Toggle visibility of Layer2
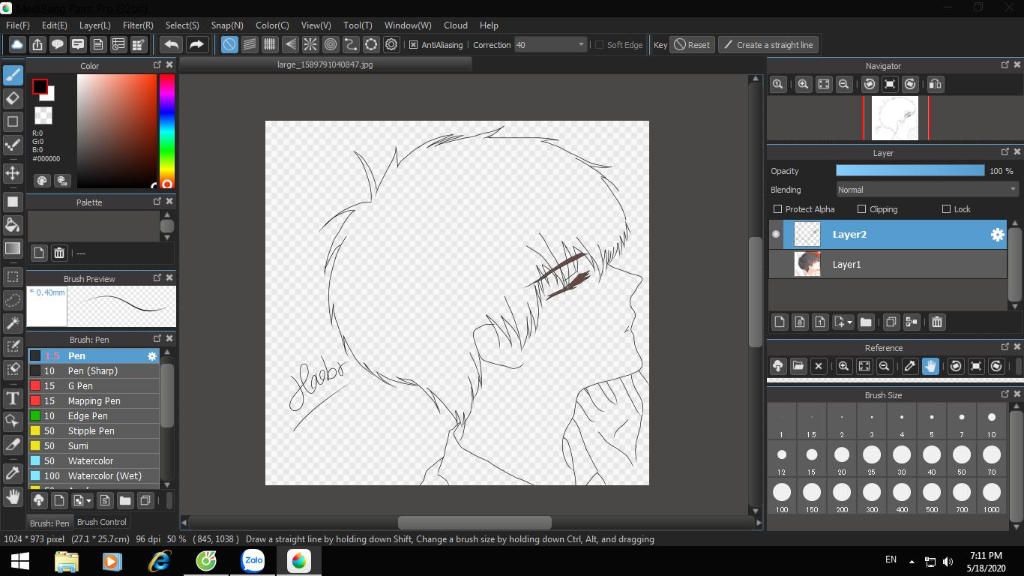 point(776,234)
